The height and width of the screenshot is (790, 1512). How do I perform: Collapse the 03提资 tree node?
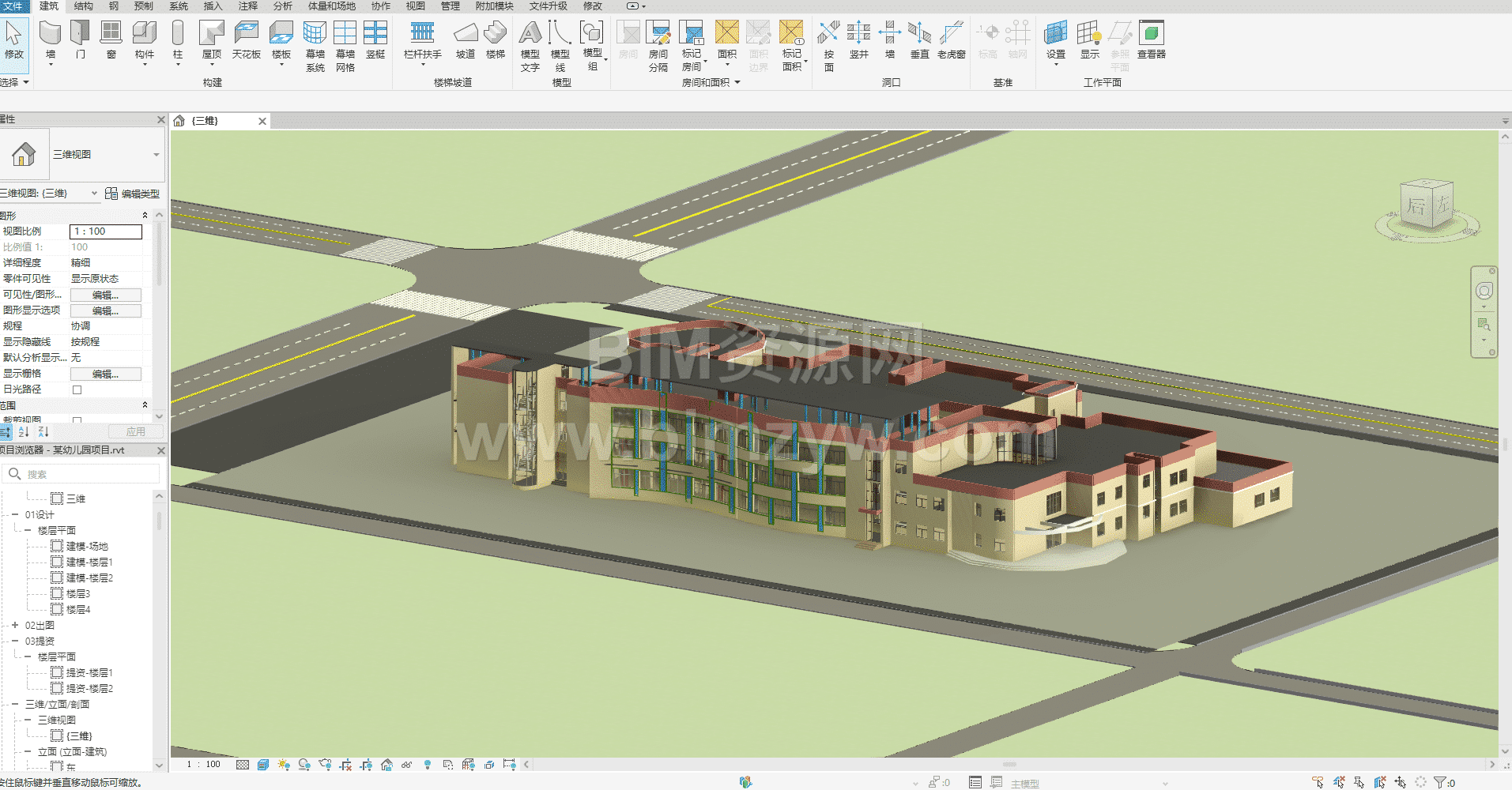(15, 641)
